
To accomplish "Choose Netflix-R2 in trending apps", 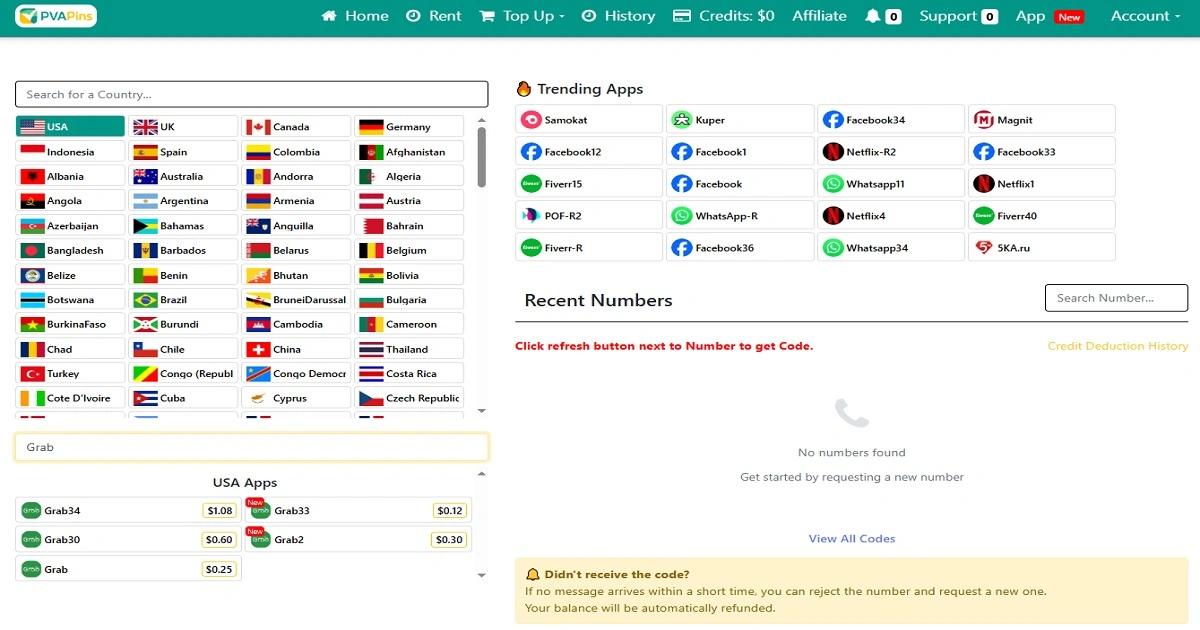I will click(891, 151).
